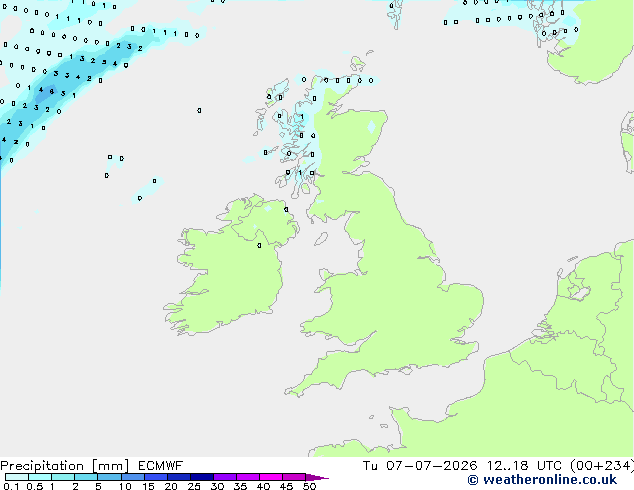Click the "Precipitation [mm]" label
The width and height of the screenshot is (634, 490).
pyautogui.click(x=65, y=466)
